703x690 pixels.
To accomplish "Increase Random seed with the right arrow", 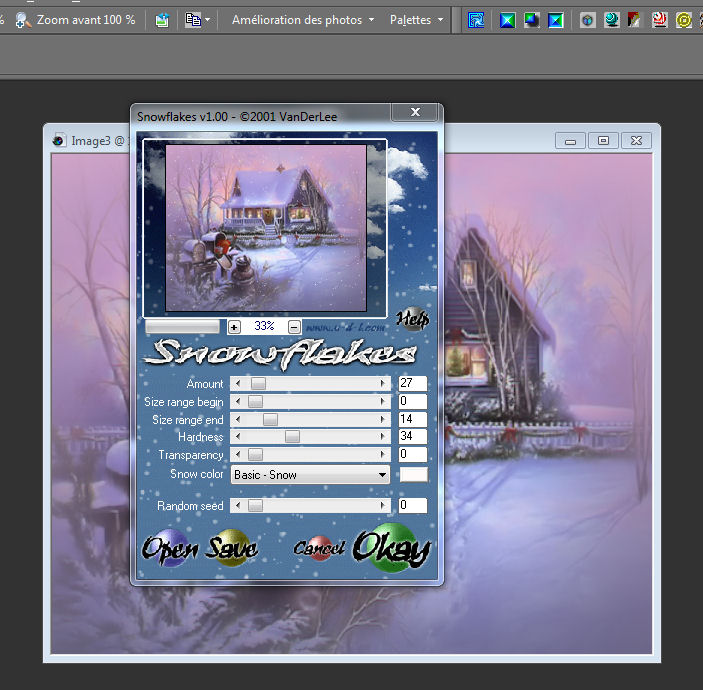I will (x=382, y=506).
